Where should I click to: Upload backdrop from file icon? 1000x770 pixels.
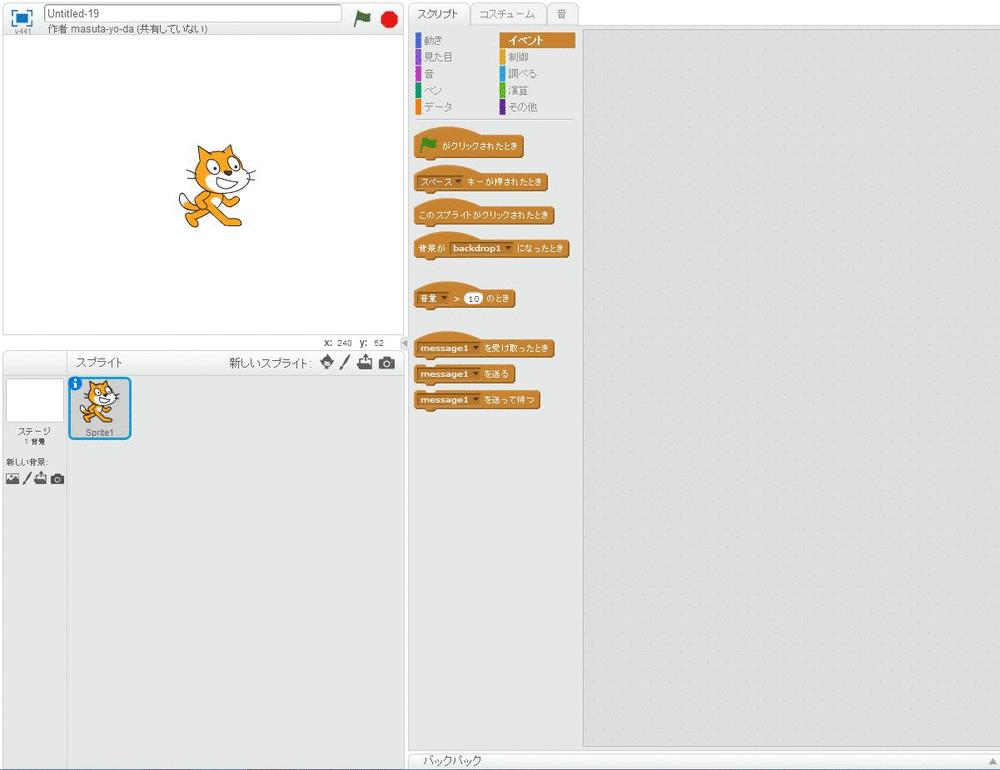[40, 478]
